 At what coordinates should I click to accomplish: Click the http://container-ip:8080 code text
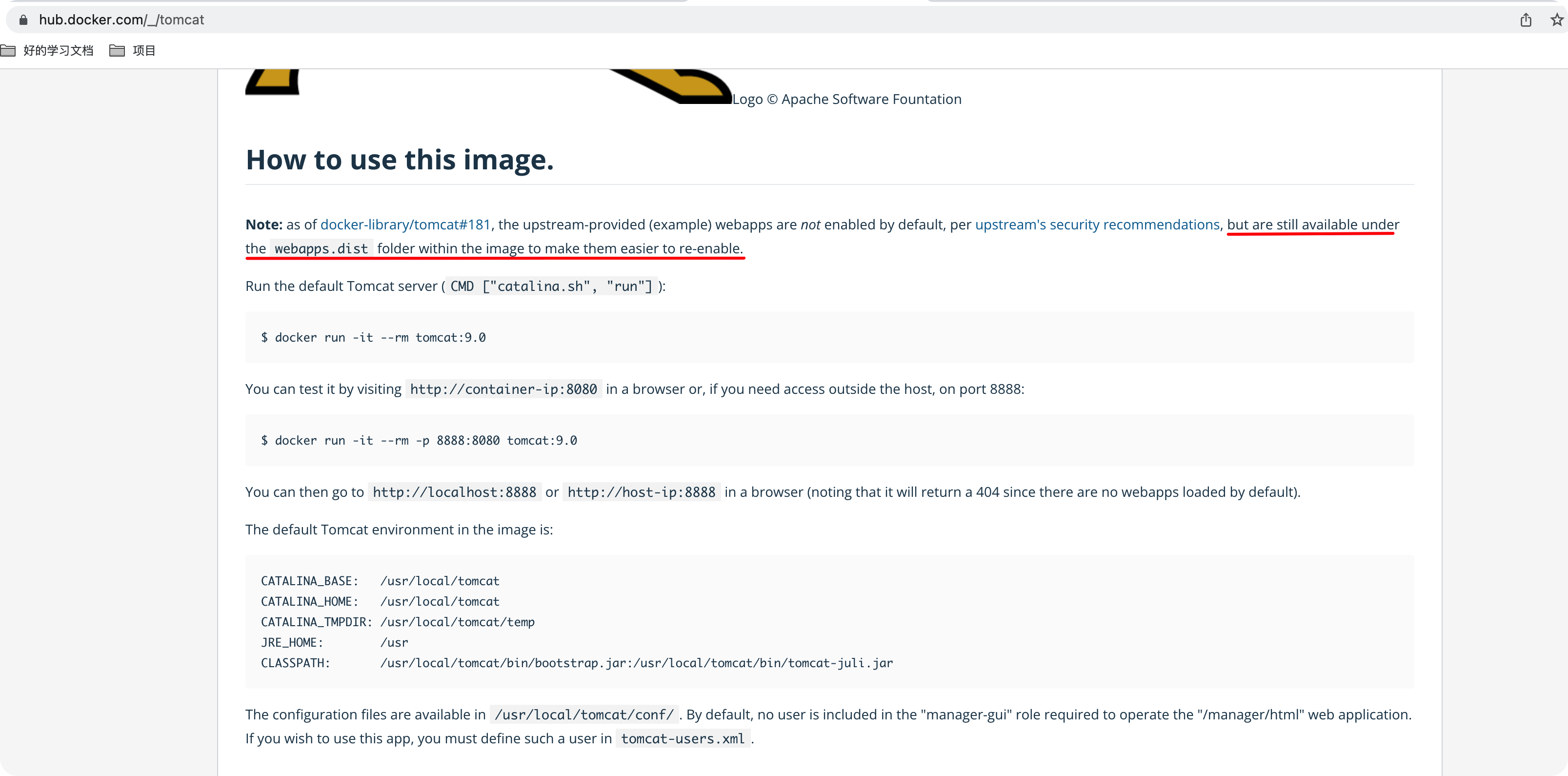coord(503,389)
